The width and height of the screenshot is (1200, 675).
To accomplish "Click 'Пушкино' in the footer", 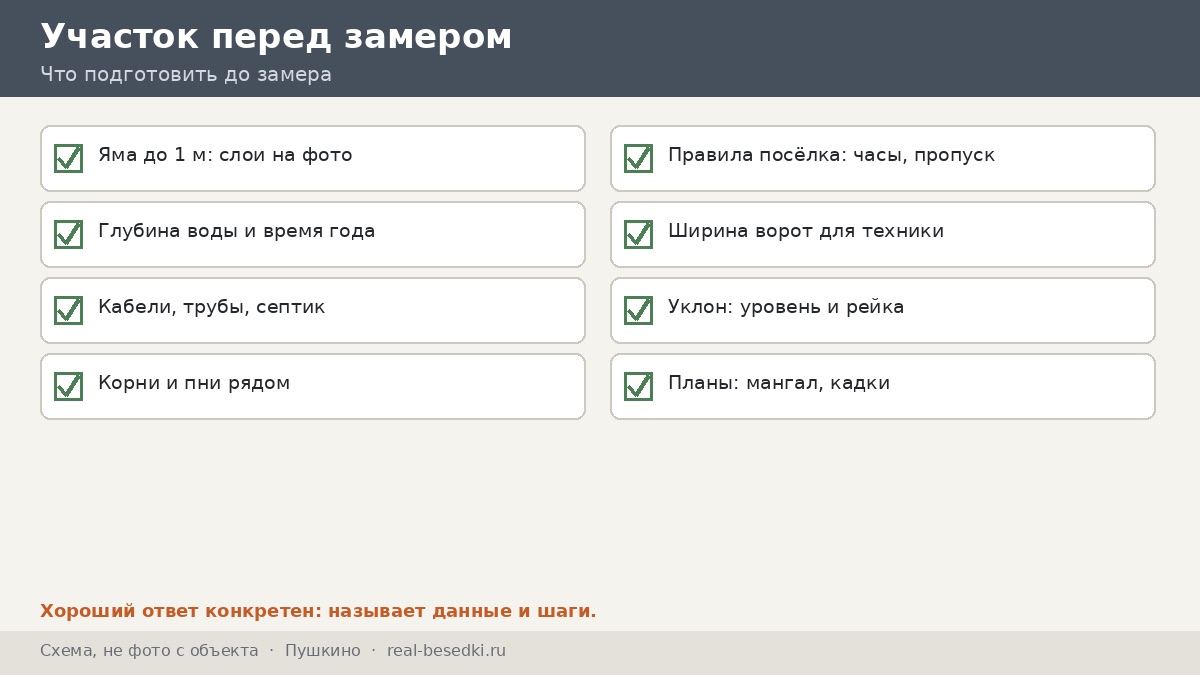I will click(323, 651).
